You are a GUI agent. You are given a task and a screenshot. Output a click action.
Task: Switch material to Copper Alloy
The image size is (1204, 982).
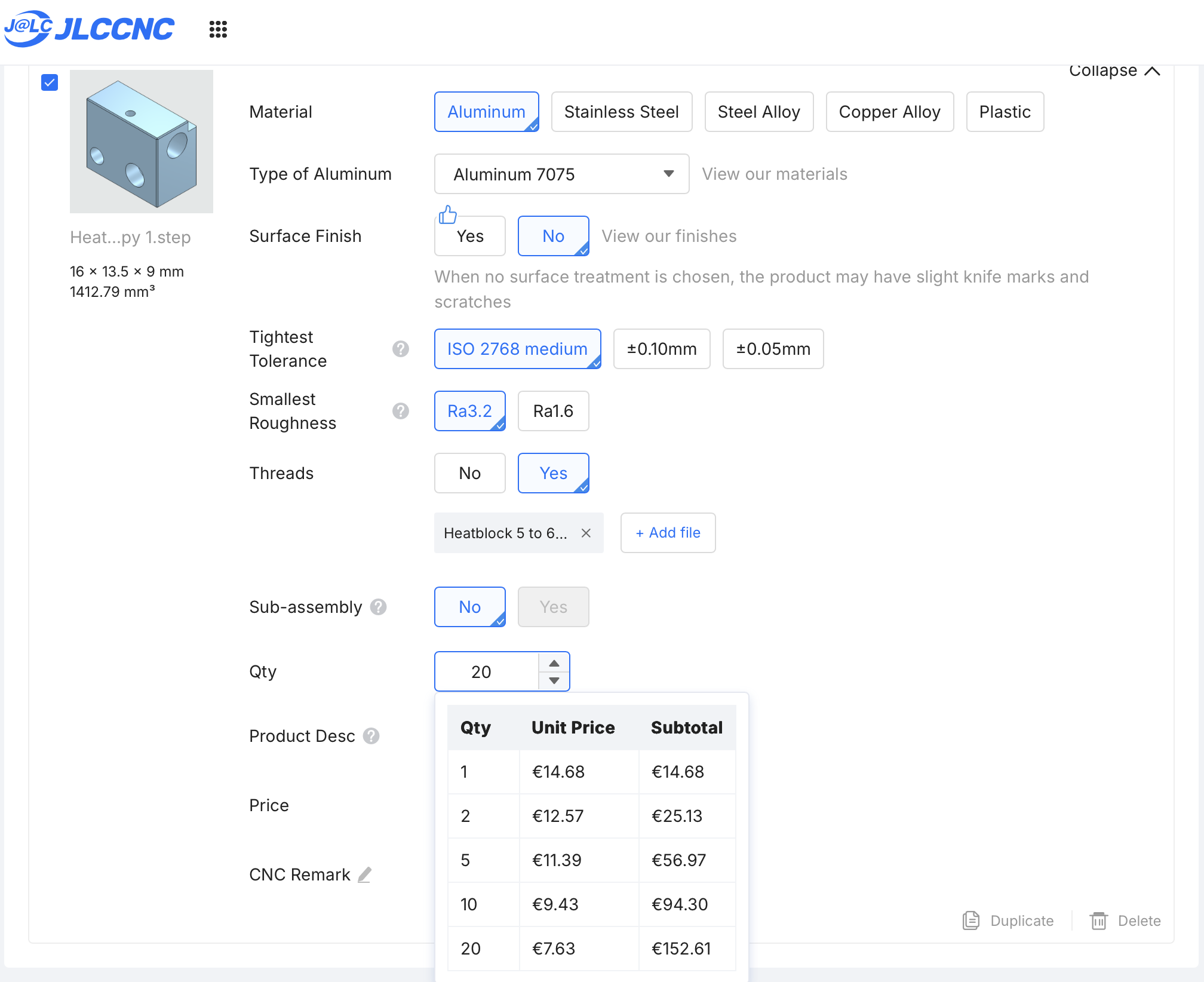point(889,112)
